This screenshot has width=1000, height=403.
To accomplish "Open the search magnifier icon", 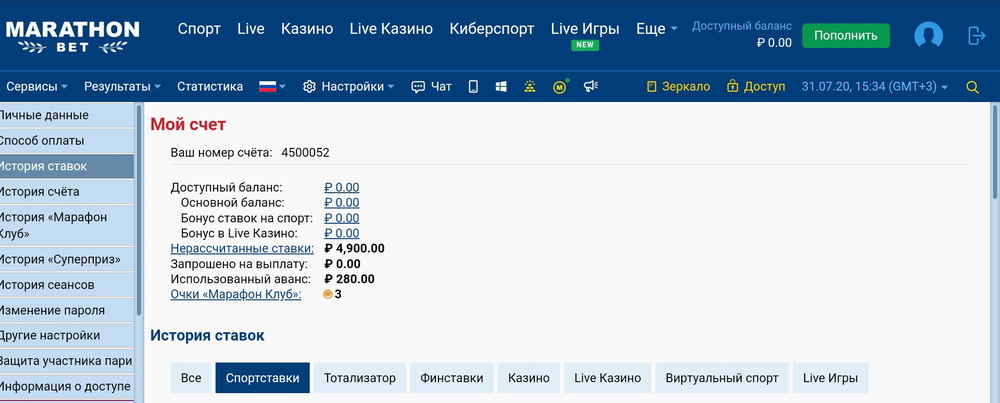I will click(x=972, y=87).
